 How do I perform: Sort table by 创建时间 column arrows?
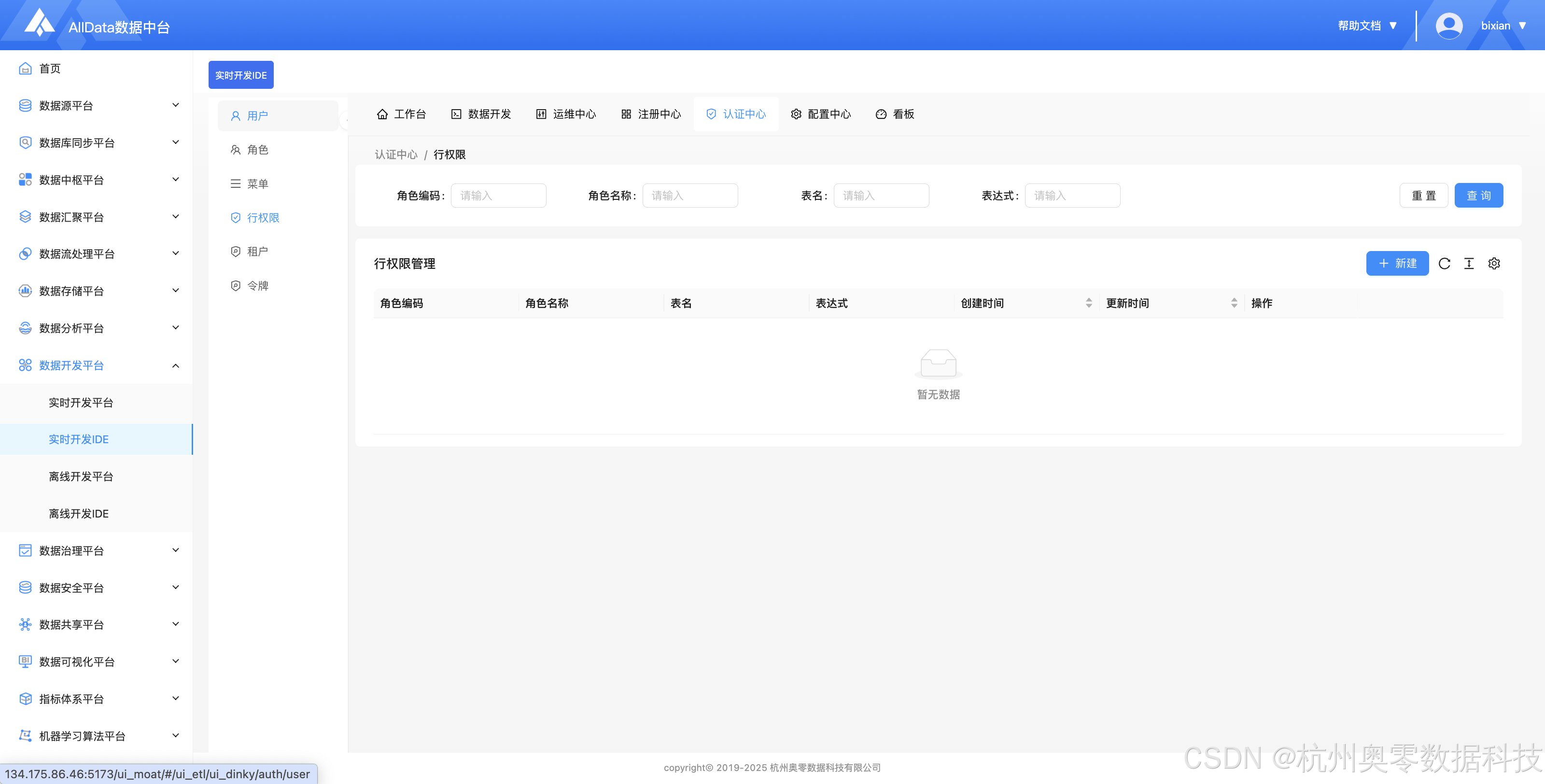click(x=1089, y=303)
